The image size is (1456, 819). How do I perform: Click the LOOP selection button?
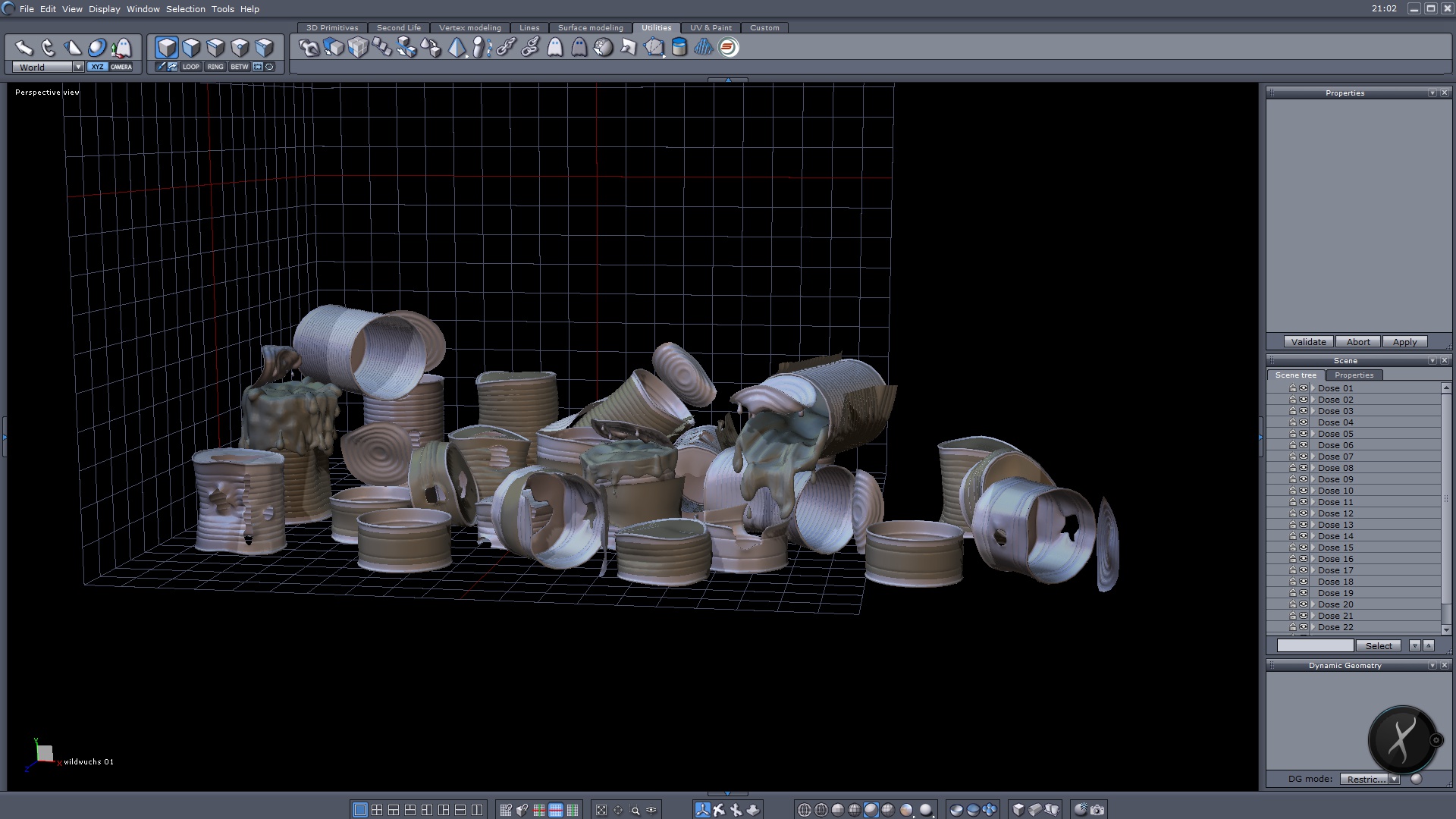pyautogui.click(x=190, y=67)
